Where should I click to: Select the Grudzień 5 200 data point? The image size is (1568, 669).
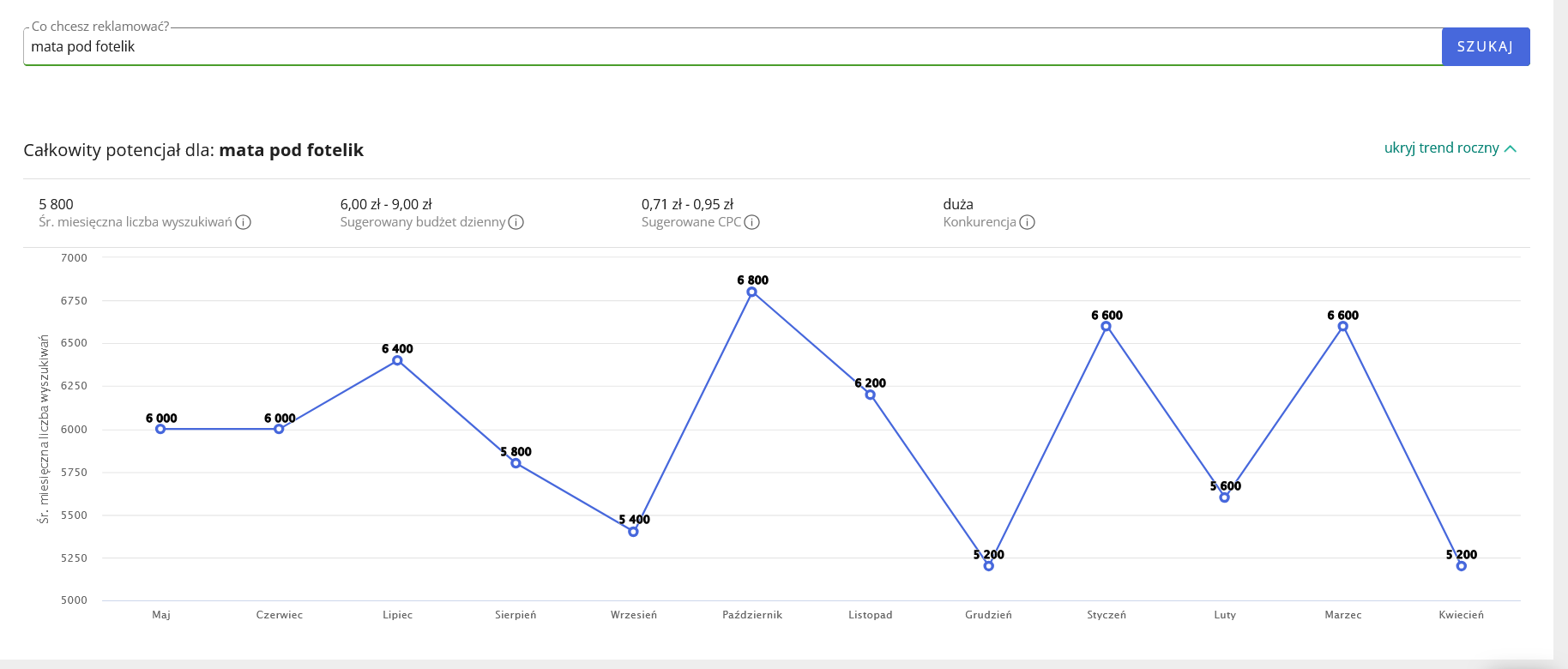[x=988, y=566]
